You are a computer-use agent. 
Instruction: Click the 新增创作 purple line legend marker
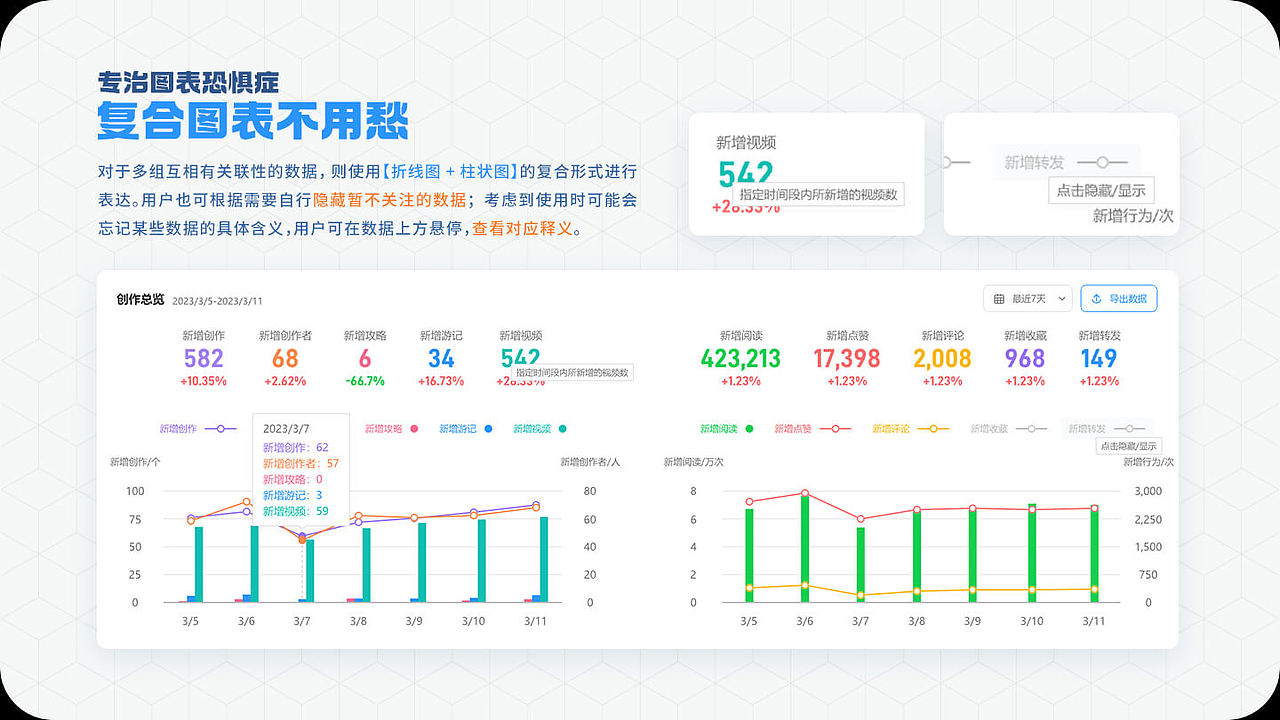pyautogui.click(x=221, y=428)
